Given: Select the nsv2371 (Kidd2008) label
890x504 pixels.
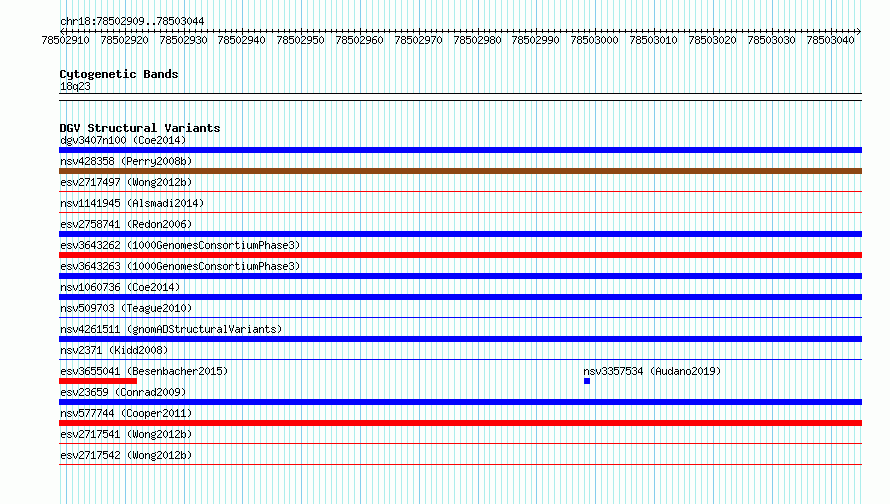Looking at the screenshot, I should (x=114, y=350).
